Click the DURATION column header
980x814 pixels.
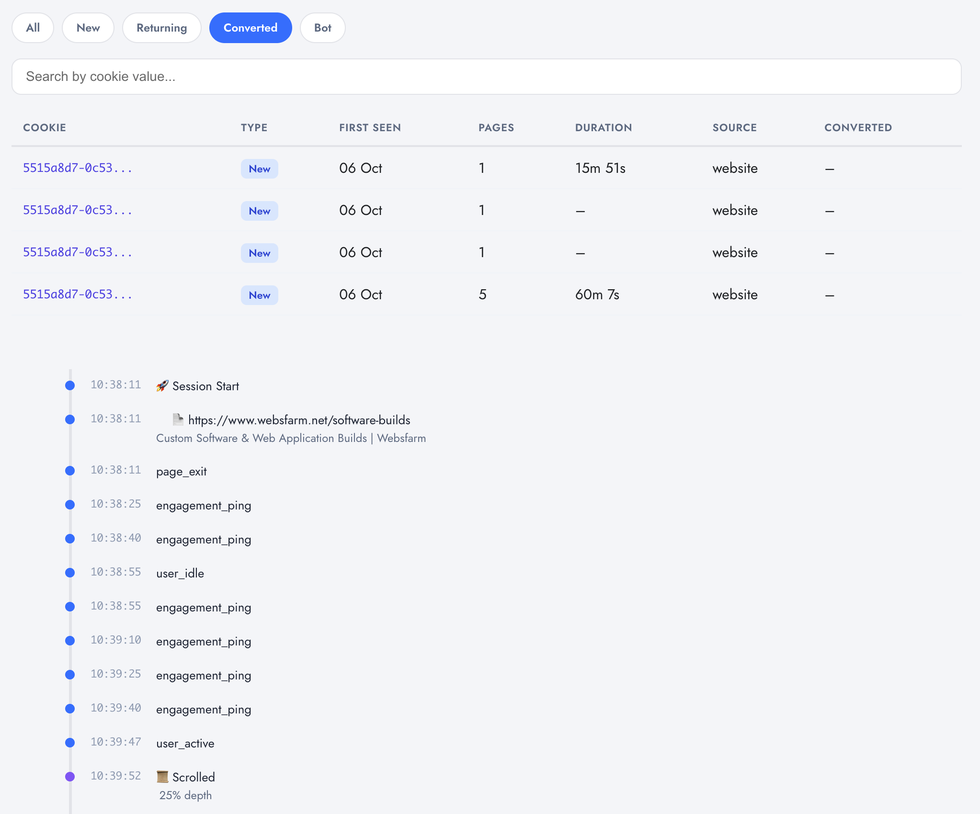(x=603, y=128)
